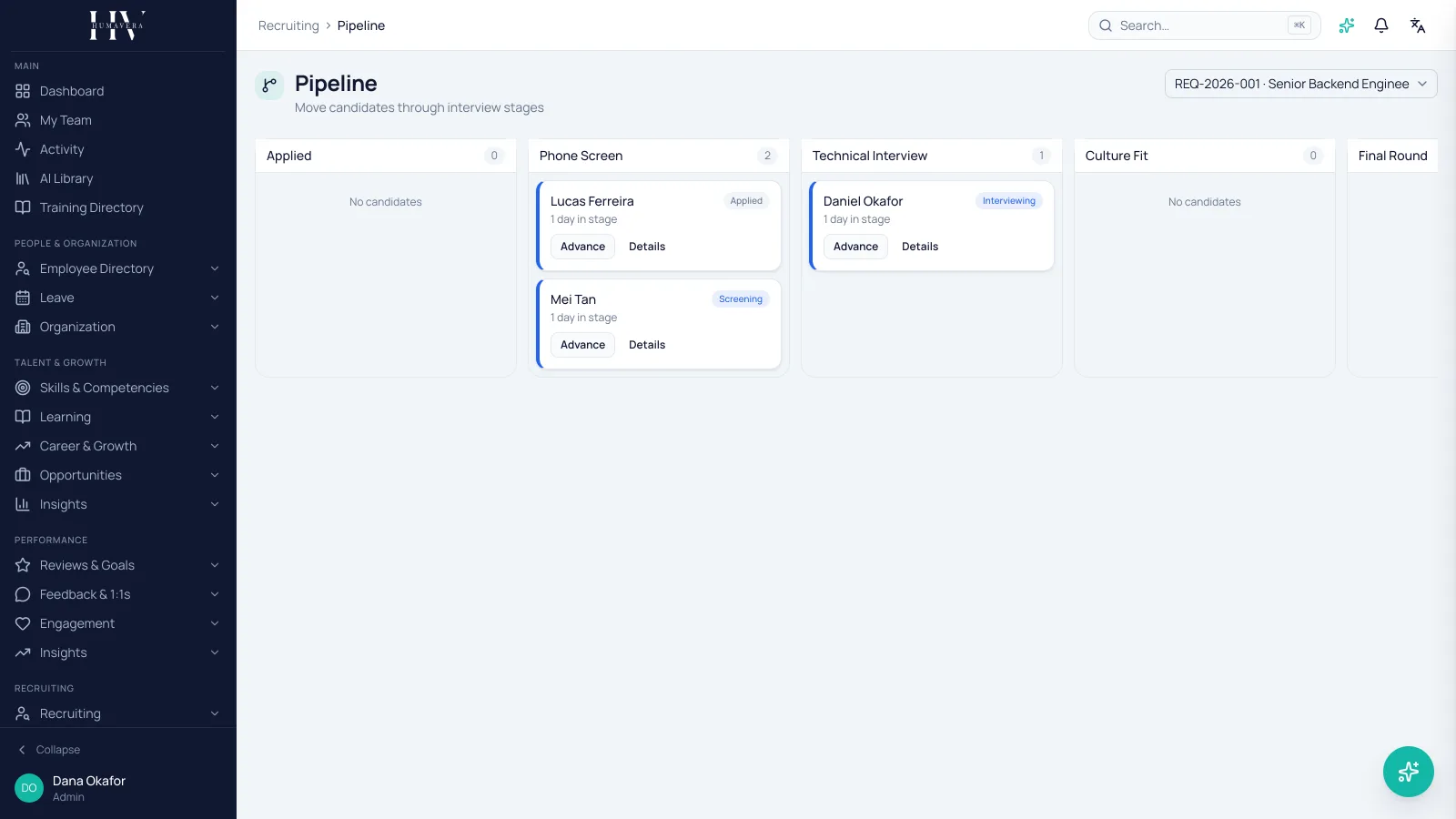1456x819 pixels.
Task: Open the AI Library books icon
Action: [23, 178]
